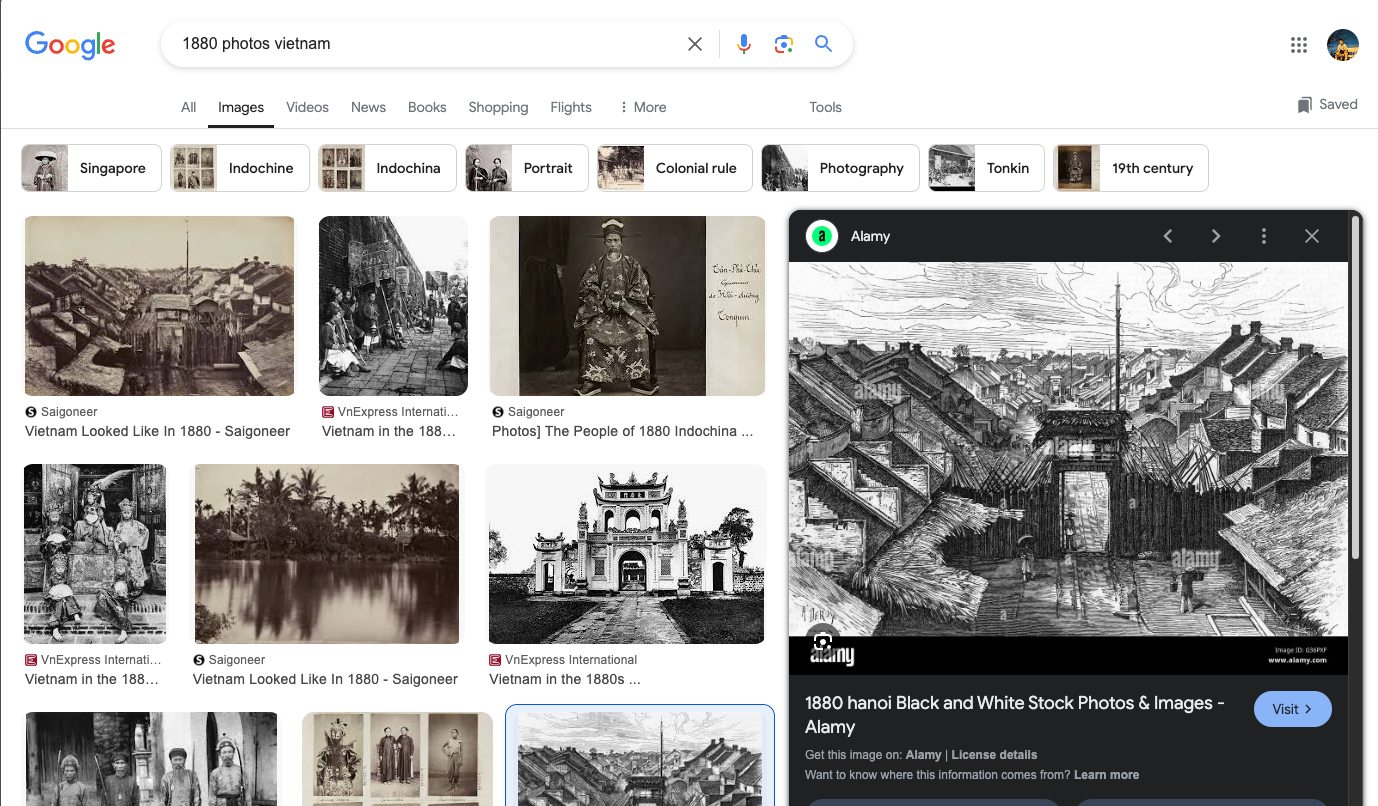Expand the More search categories menu
The height and width of the screenshot is (806, 1378).
(x=642, y=107)
